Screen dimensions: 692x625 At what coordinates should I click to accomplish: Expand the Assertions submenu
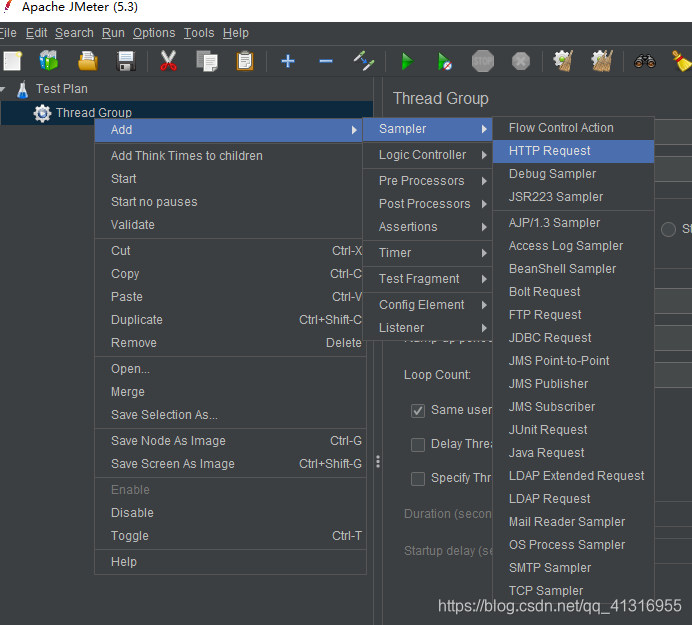point(427,227)
